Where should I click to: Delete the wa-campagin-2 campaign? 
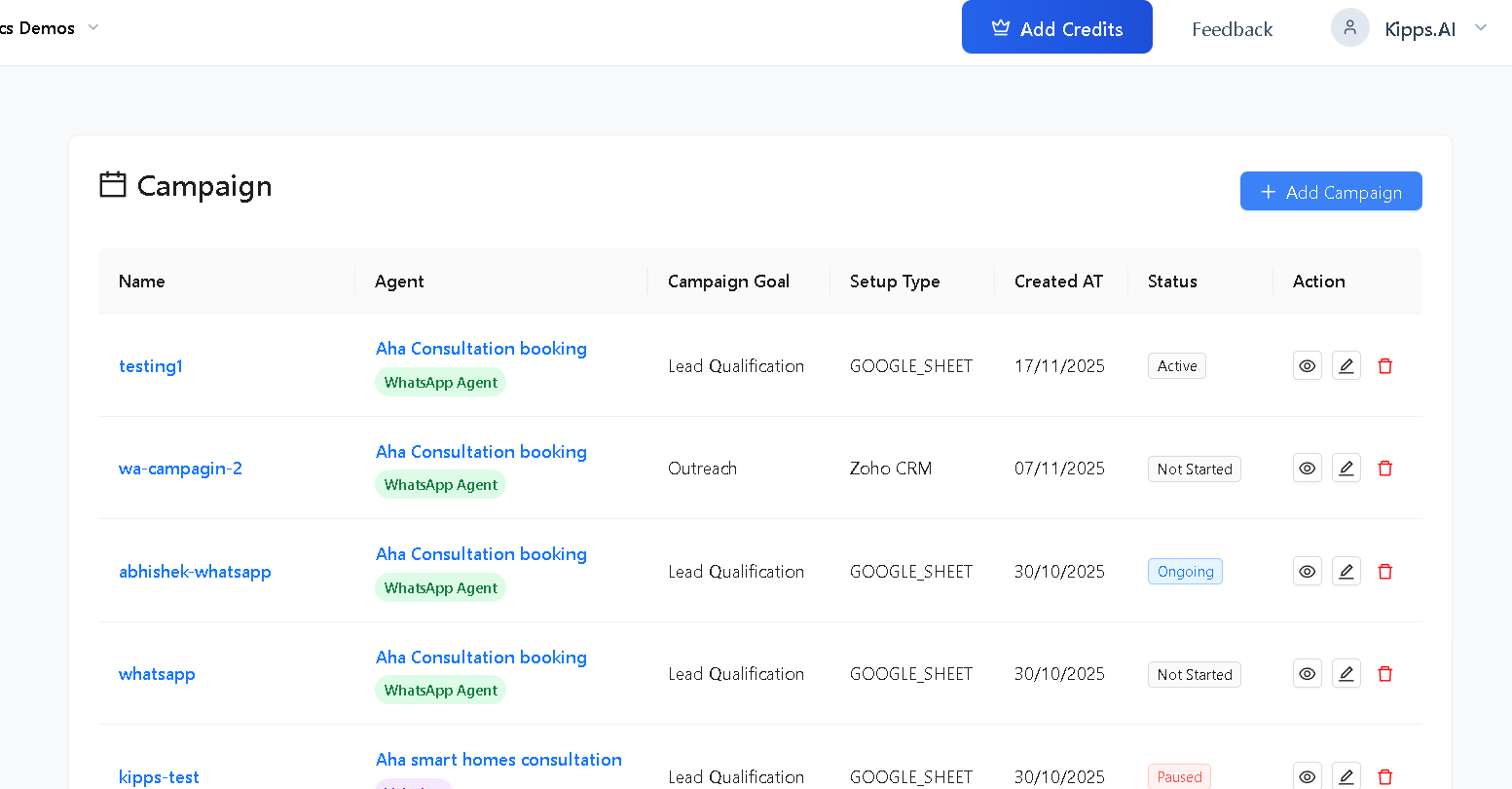[1385, 469]
